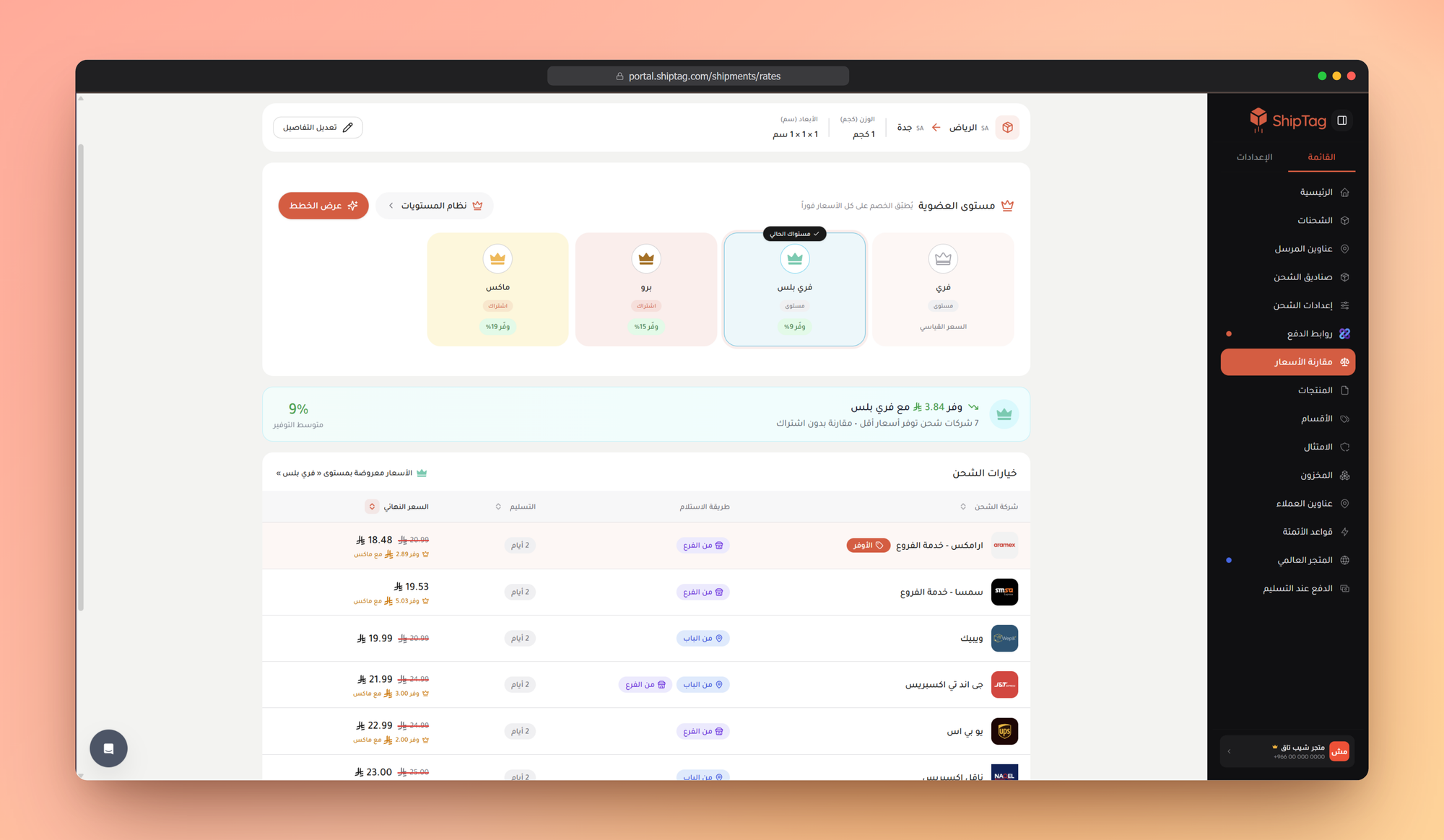Click the J&T Express carrier logo
1444x840 pixels.
(x=1004, y=684)
